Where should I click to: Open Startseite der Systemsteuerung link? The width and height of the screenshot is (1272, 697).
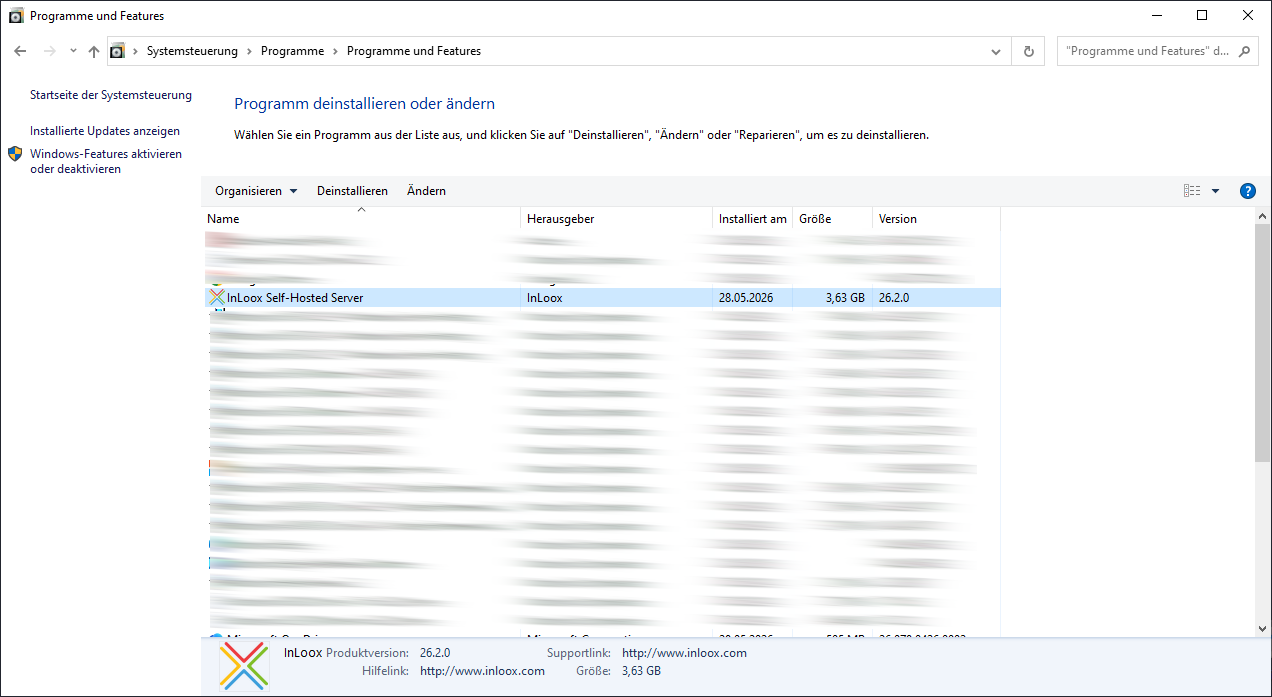[x=111, y=95]
